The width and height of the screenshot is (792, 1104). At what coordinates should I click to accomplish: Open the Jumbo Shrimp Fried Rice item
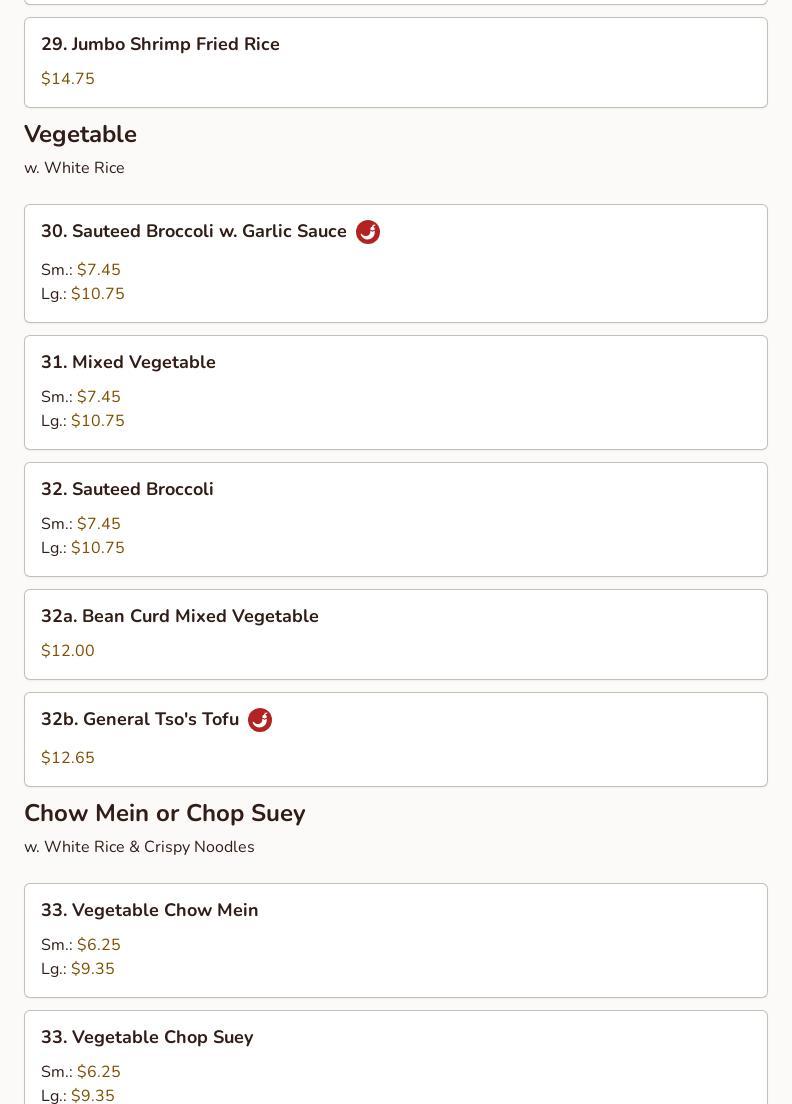(x=160, y=45)
